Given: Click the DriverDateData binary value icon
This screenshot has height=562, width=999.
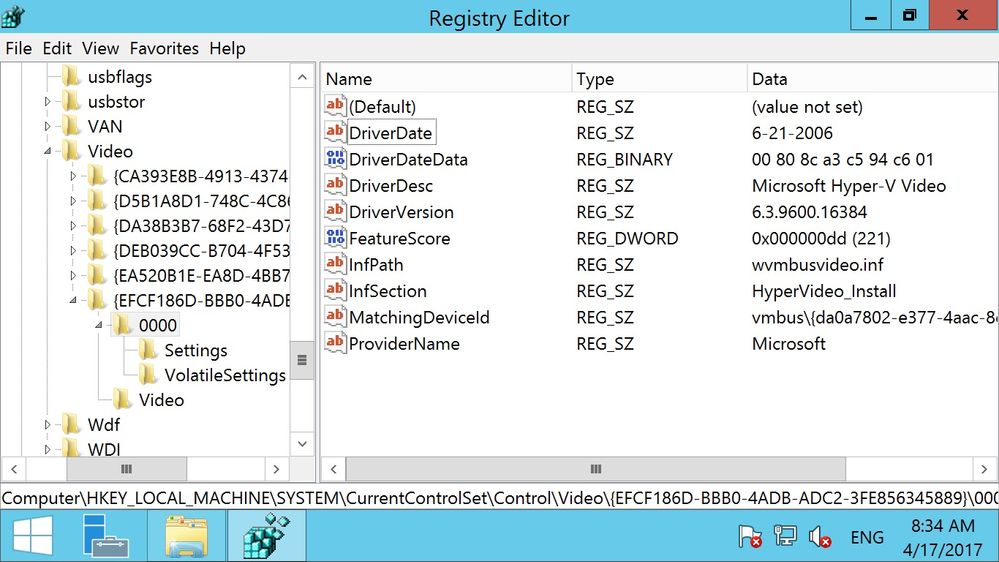Looking at the screenshot, I should 335,159.
